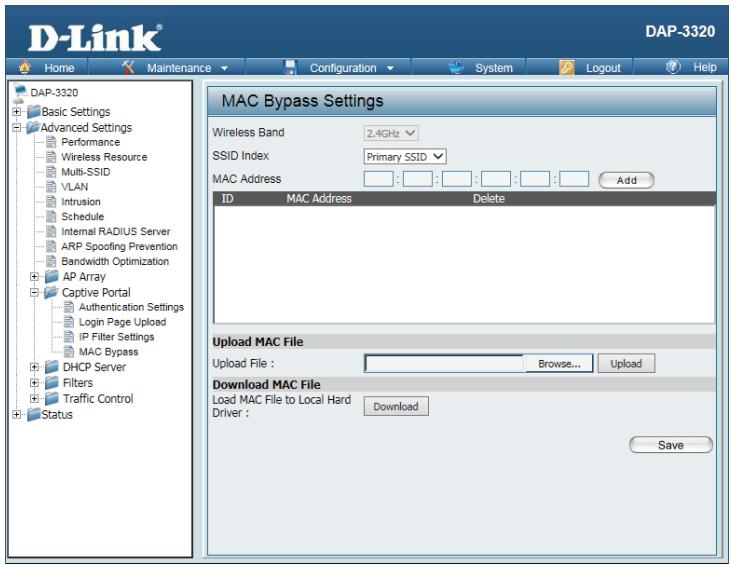Click the Download MAC file button
Image resolution: width=731 pixels, height=565 pixels.
(396, 407)
